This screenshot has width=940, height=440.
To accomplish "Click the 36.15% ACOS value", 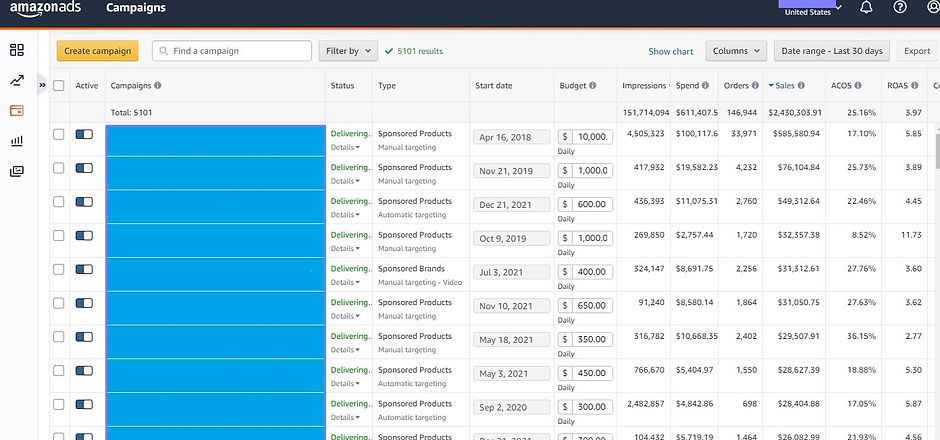I will (x=861, y=336).
